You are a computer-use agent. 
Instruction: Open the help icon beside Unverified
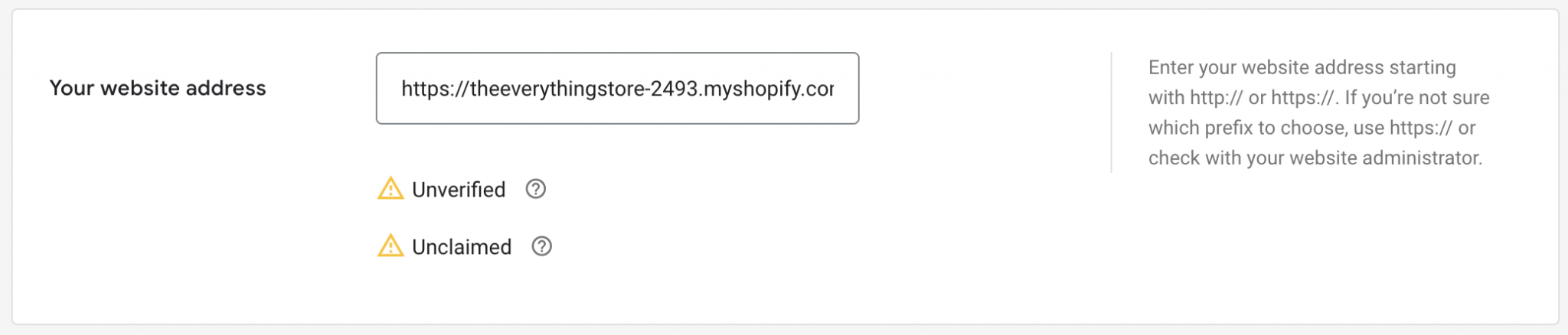click(536, 189)
